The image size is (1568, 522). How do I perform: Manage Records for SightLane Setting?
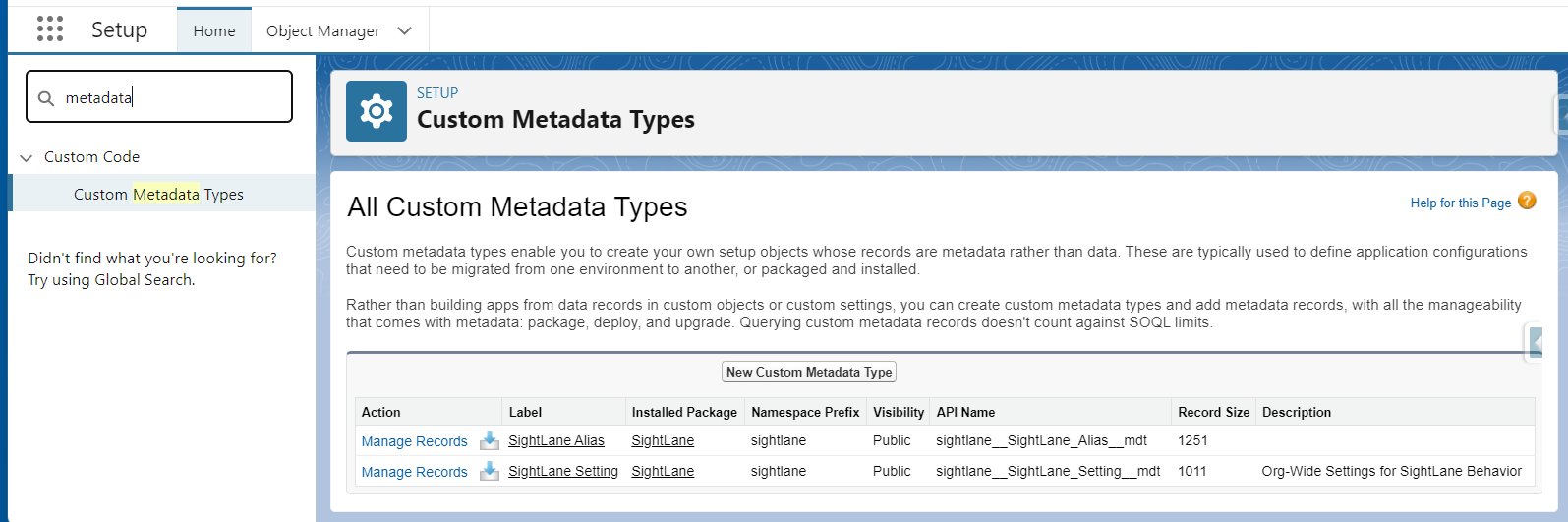(x=415, y=472)
